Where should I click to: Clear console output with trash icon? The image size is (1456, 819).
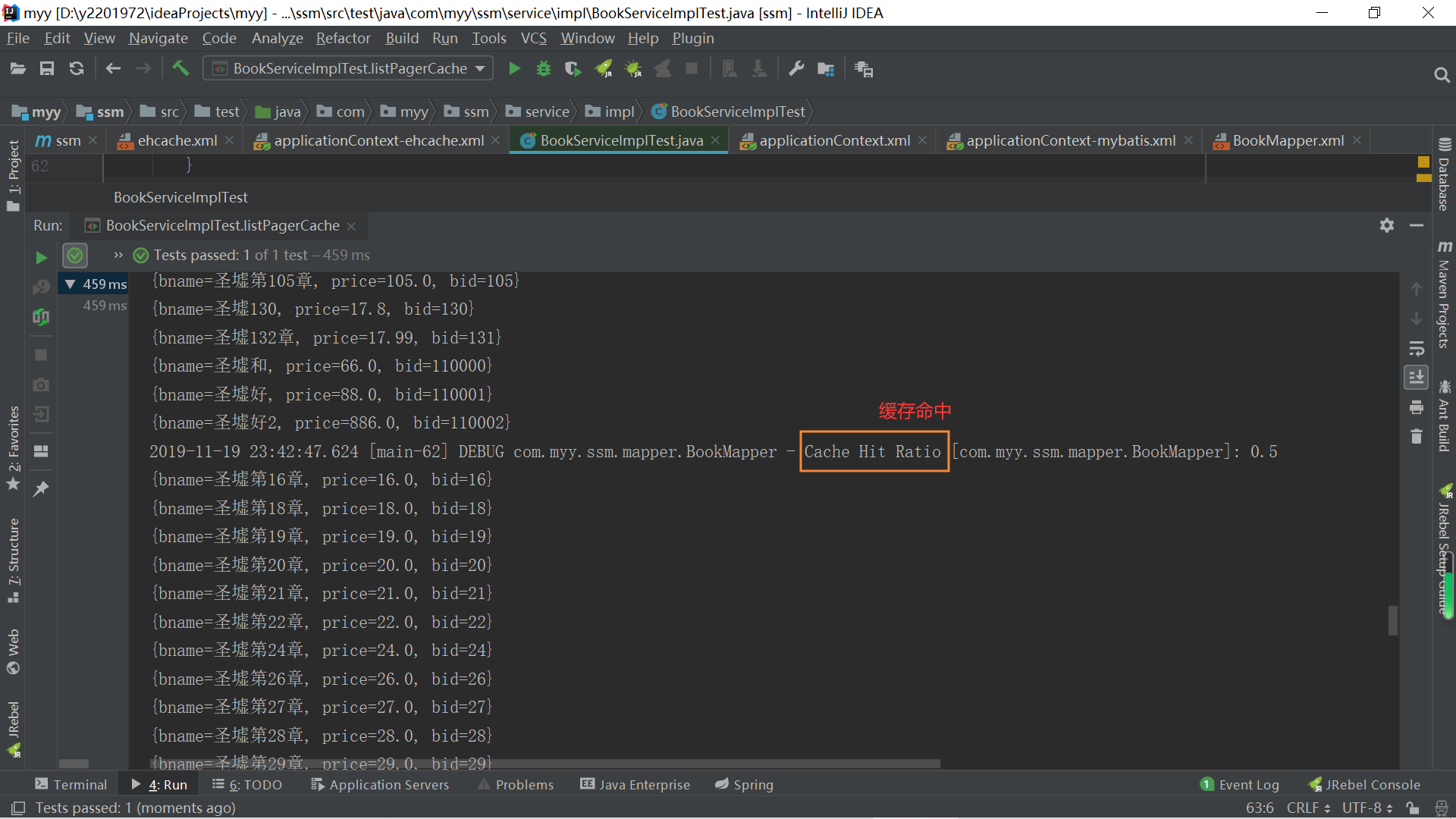tap(1416, 437)
